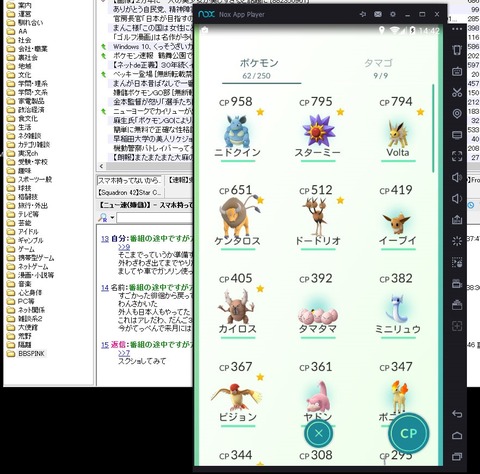The height and width of the screenshot is (474, 480).
Task: Open Nox virtual location pin icon
Action: tap(457, 114)
